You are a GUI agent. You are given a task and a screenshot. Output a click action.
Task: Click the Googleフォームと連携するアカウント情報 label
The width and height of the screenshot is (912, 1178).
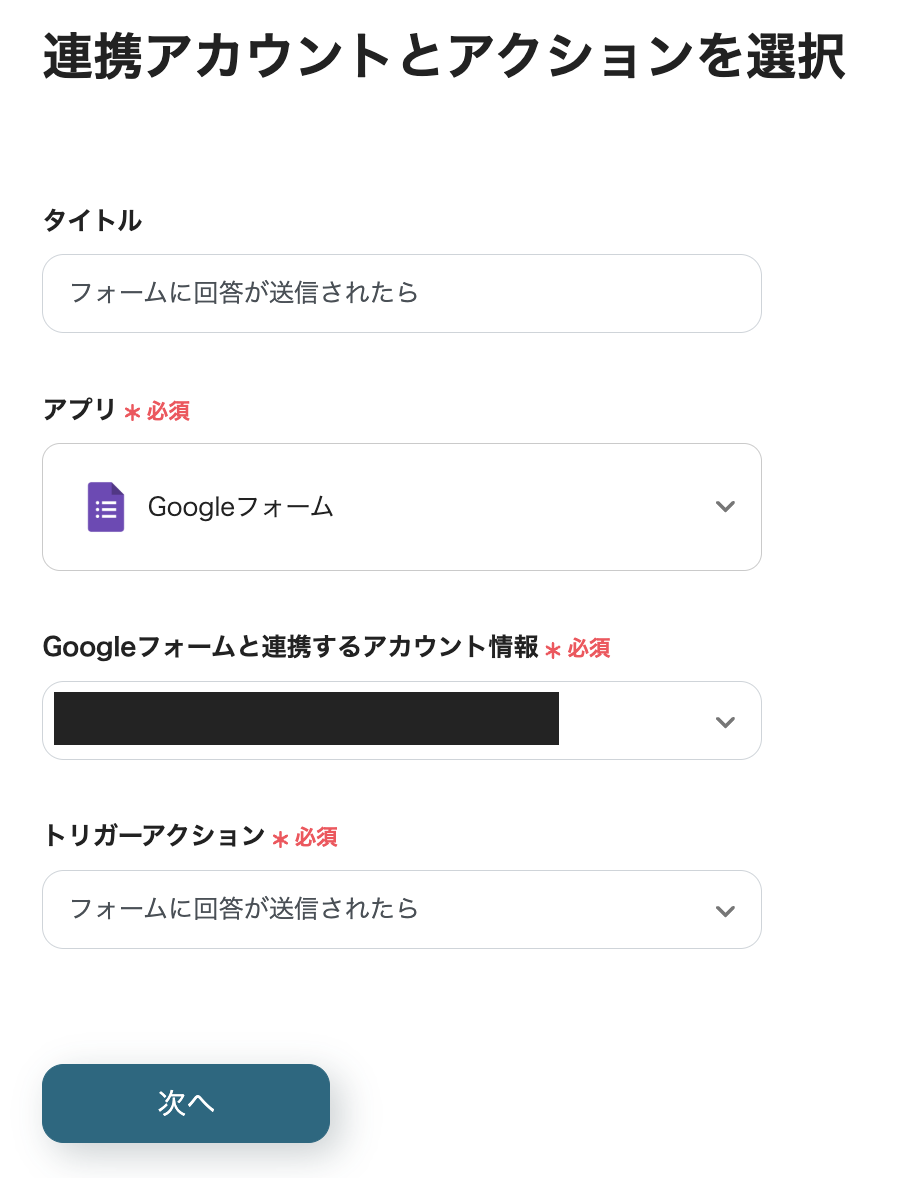coord(290,647)
